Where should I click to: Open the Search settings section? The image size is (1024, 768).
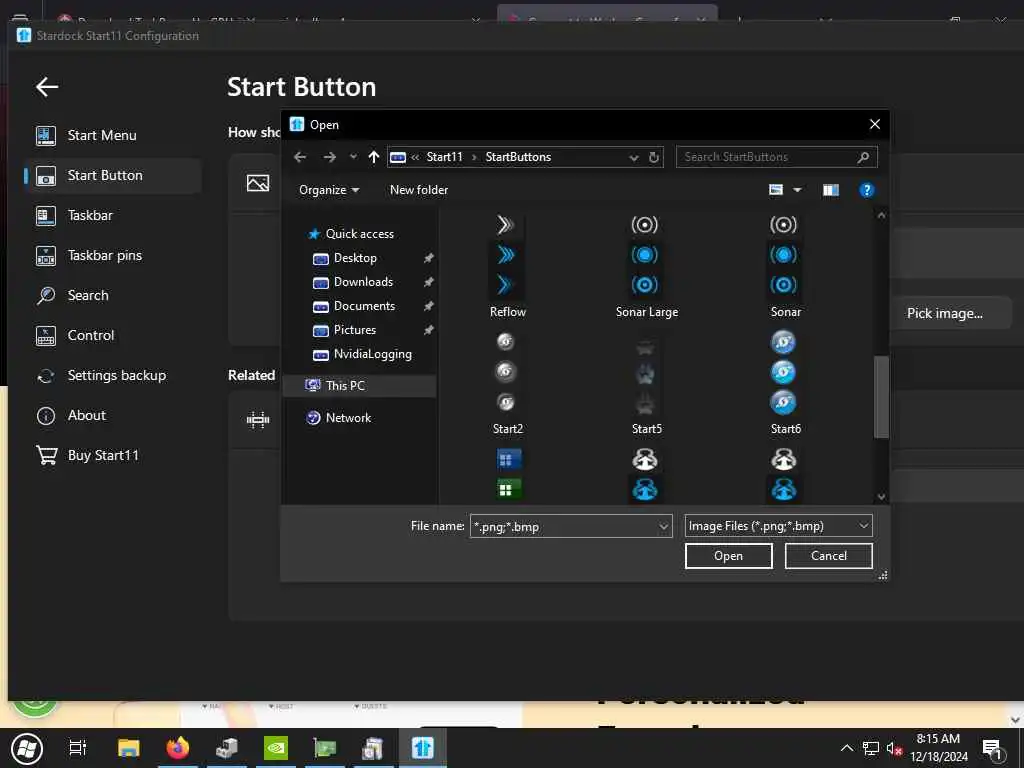112,295
